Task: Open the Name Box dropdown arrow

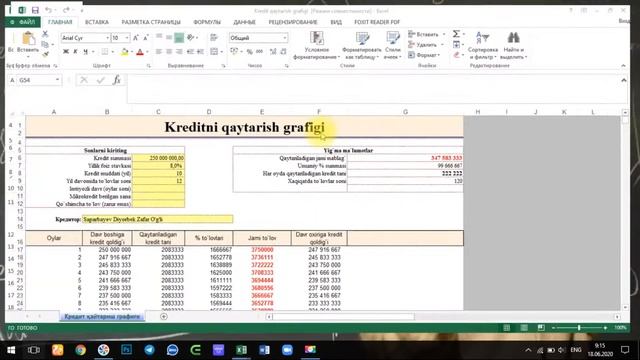Action: (x=58, y=80)
